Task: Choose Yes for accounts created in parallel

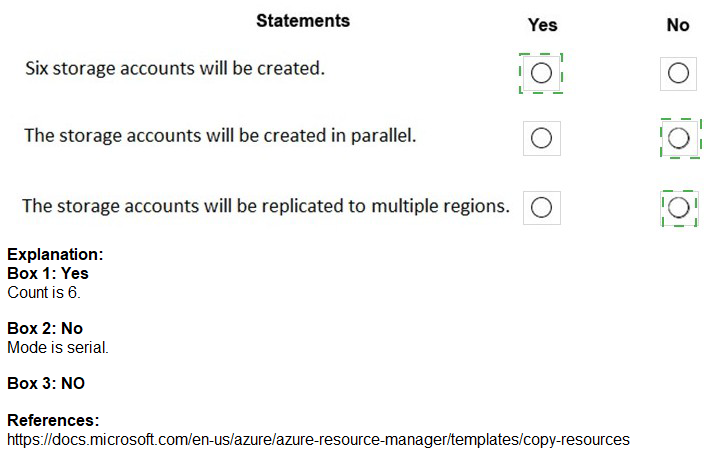Action: click(x=541, y=138)
